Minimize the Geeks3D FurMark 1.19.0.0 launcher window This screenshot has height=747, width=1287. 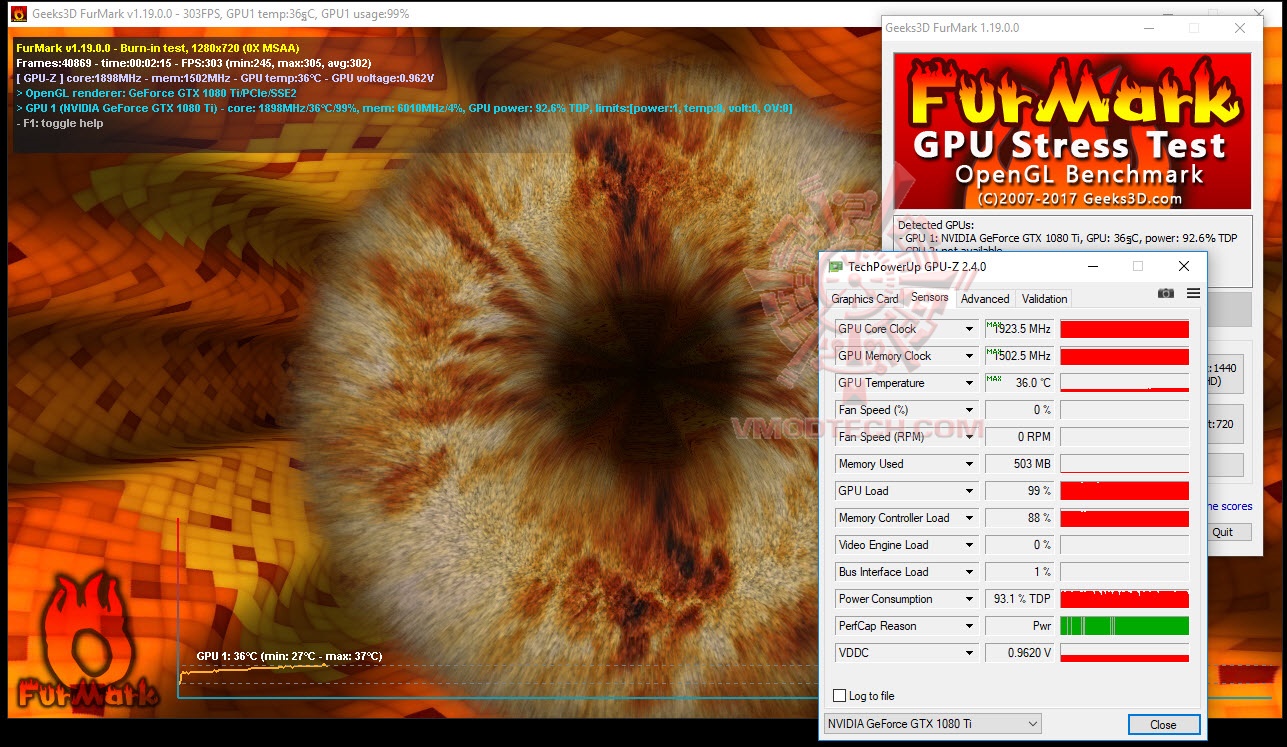(1147, 28)
